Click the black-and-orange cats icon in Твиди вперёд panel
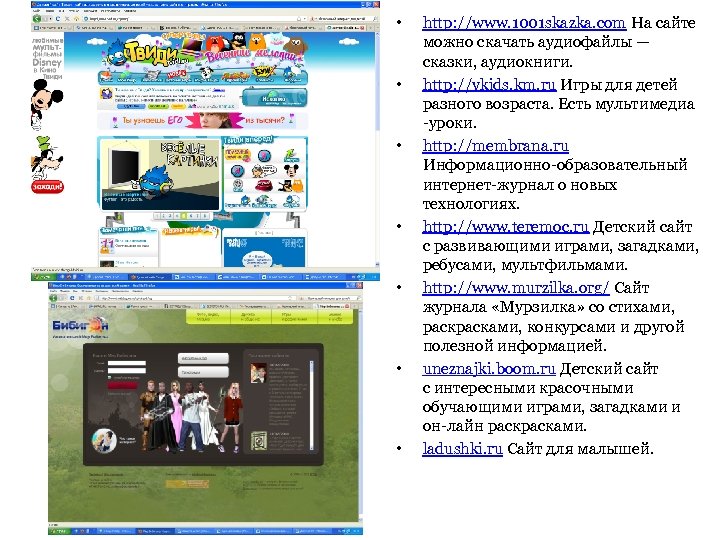 tap(291, 186)
